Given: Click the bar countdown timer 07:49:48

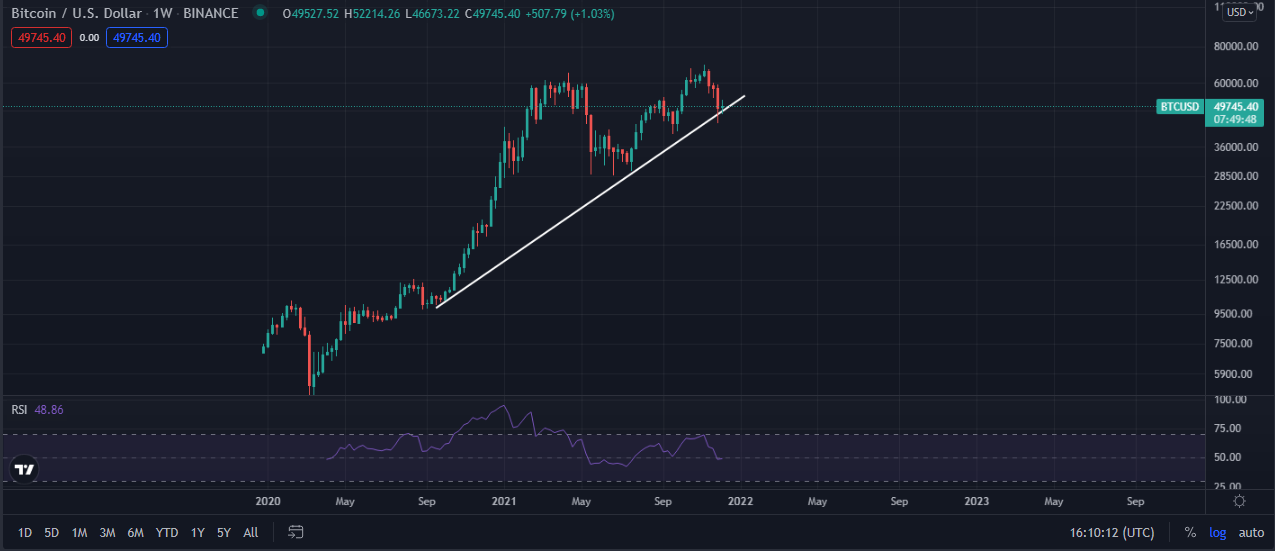Looking at the screenshot, I should (x=1236, y=119).
